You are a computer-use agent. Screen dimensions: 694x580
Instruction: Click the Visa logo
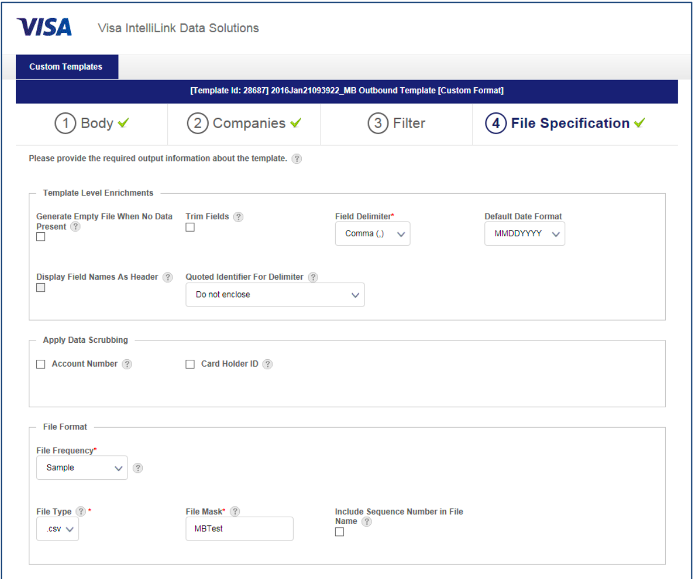click(44, 27)
